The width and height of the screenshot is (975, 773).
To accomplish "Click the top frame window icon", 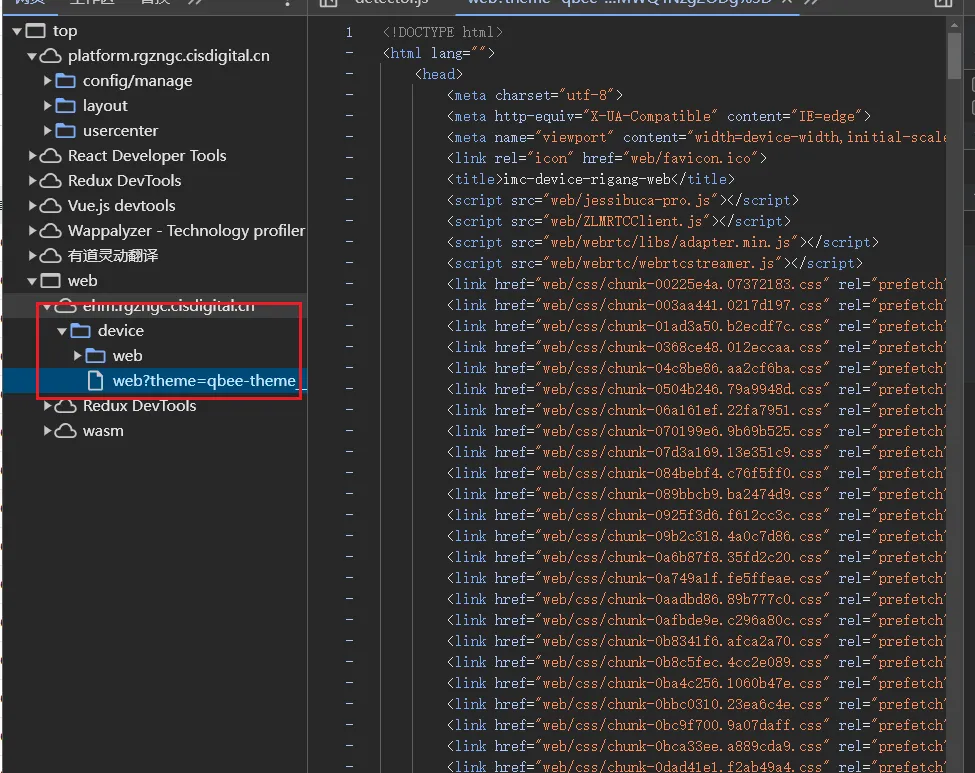I will [35, 30].
